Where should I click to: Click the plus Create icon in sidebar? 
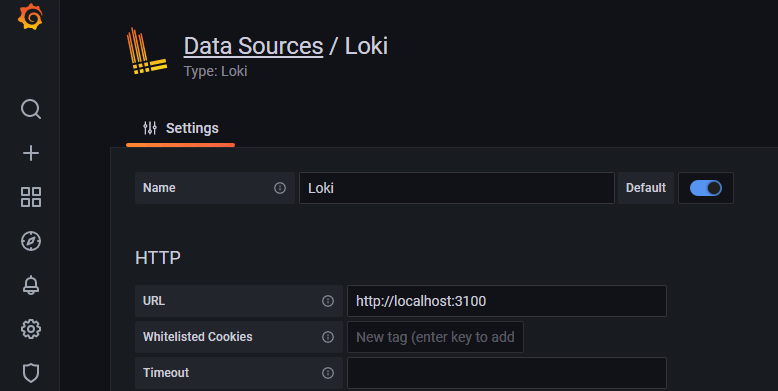point(31,153)
